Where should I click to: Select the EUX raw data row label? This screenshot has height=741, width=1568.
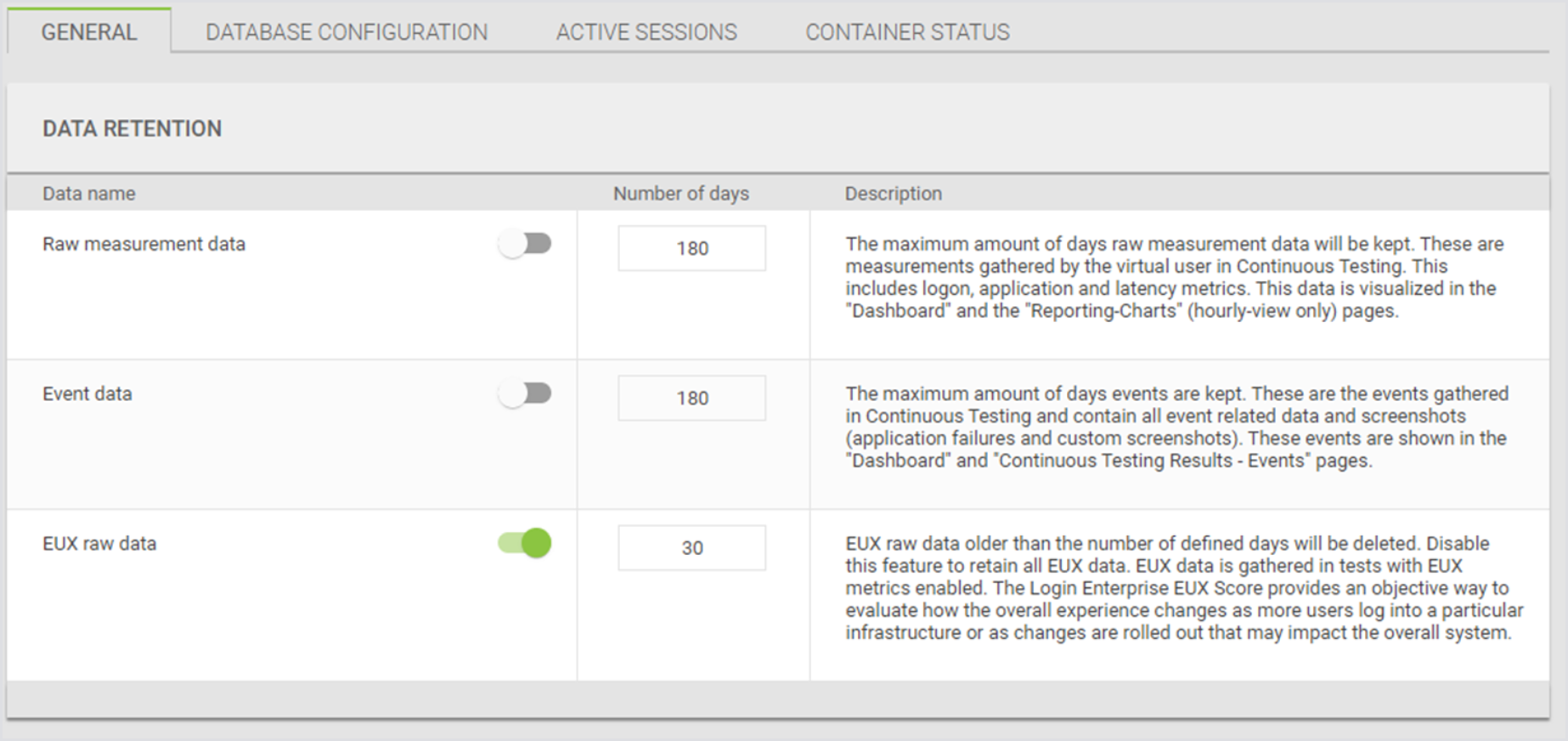[x=99, y=543]
